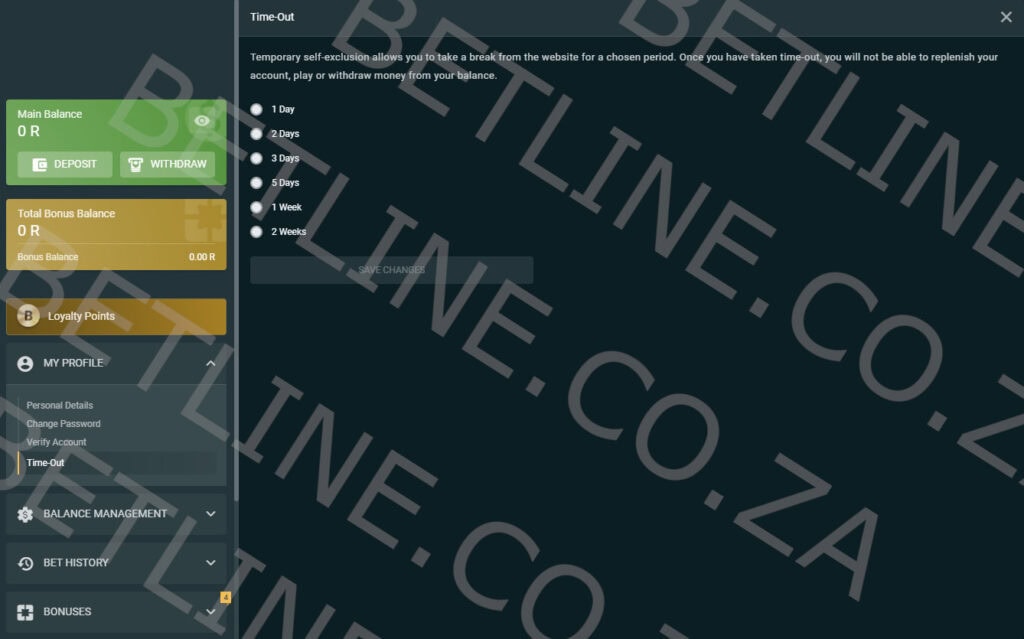Click the My Profile header
The width and height of the screenshot is (1024, 639).
pos(116,363)
